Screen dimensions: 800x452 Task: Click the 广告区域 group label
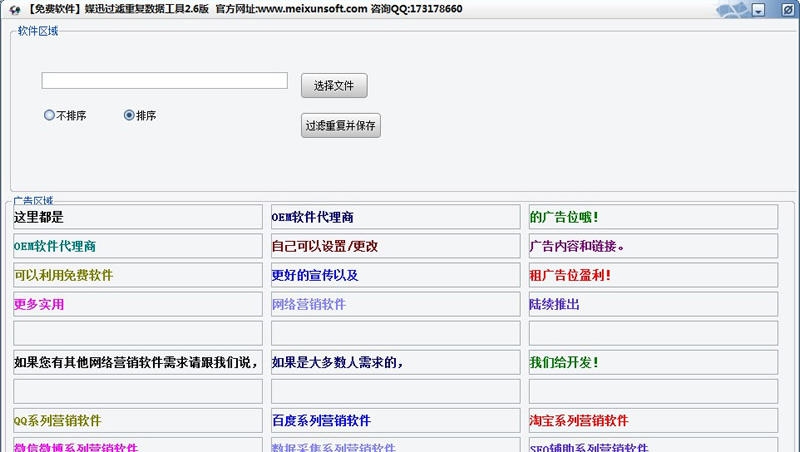(x=33, y=200)
